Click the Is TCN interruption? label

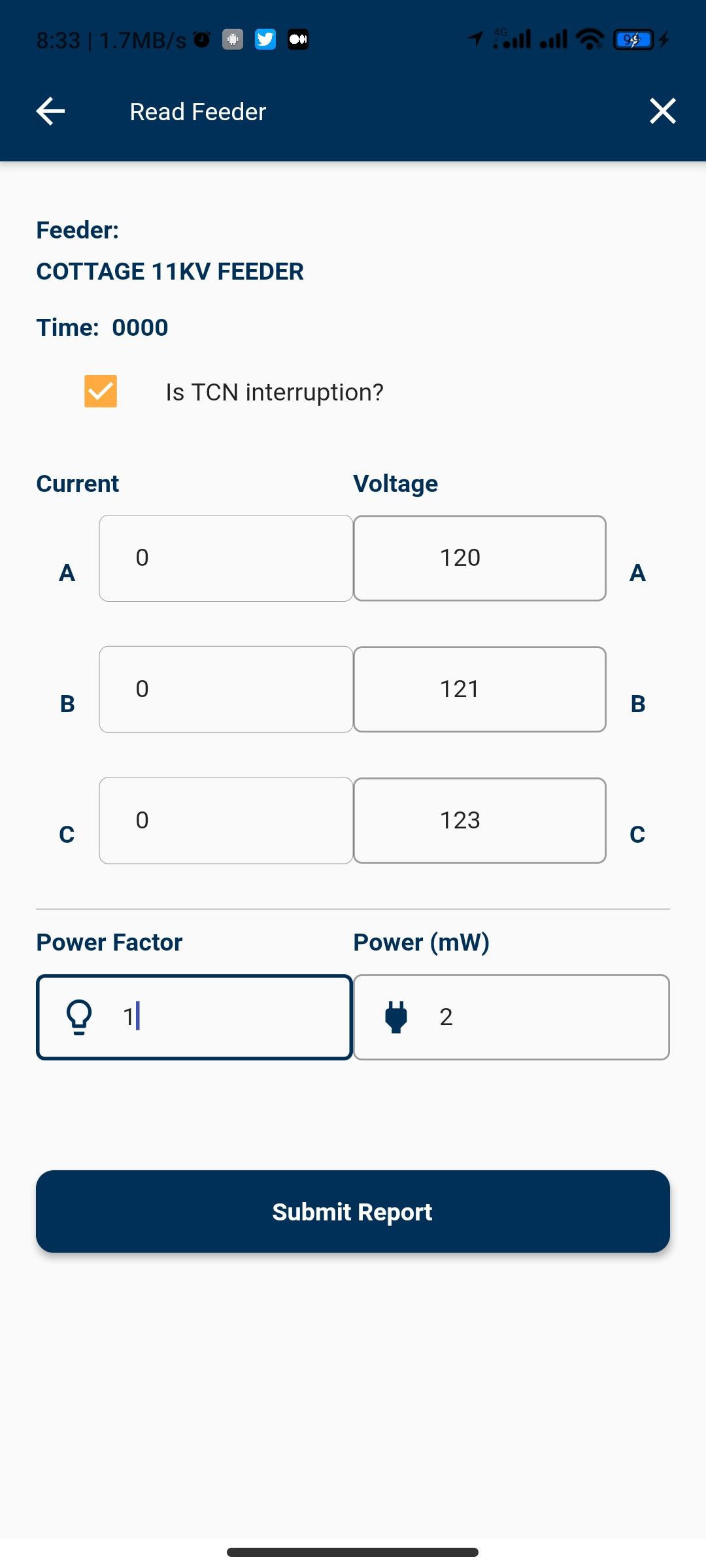(275, 392)
